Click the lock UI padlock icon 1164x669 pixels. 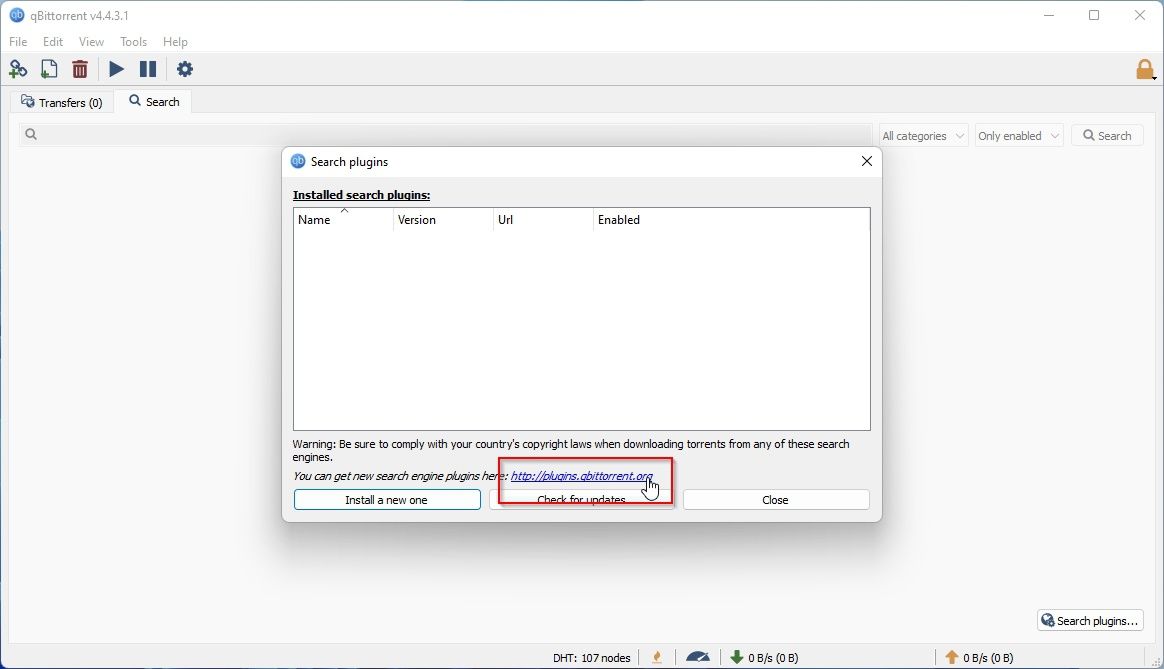pos(1145,69)
